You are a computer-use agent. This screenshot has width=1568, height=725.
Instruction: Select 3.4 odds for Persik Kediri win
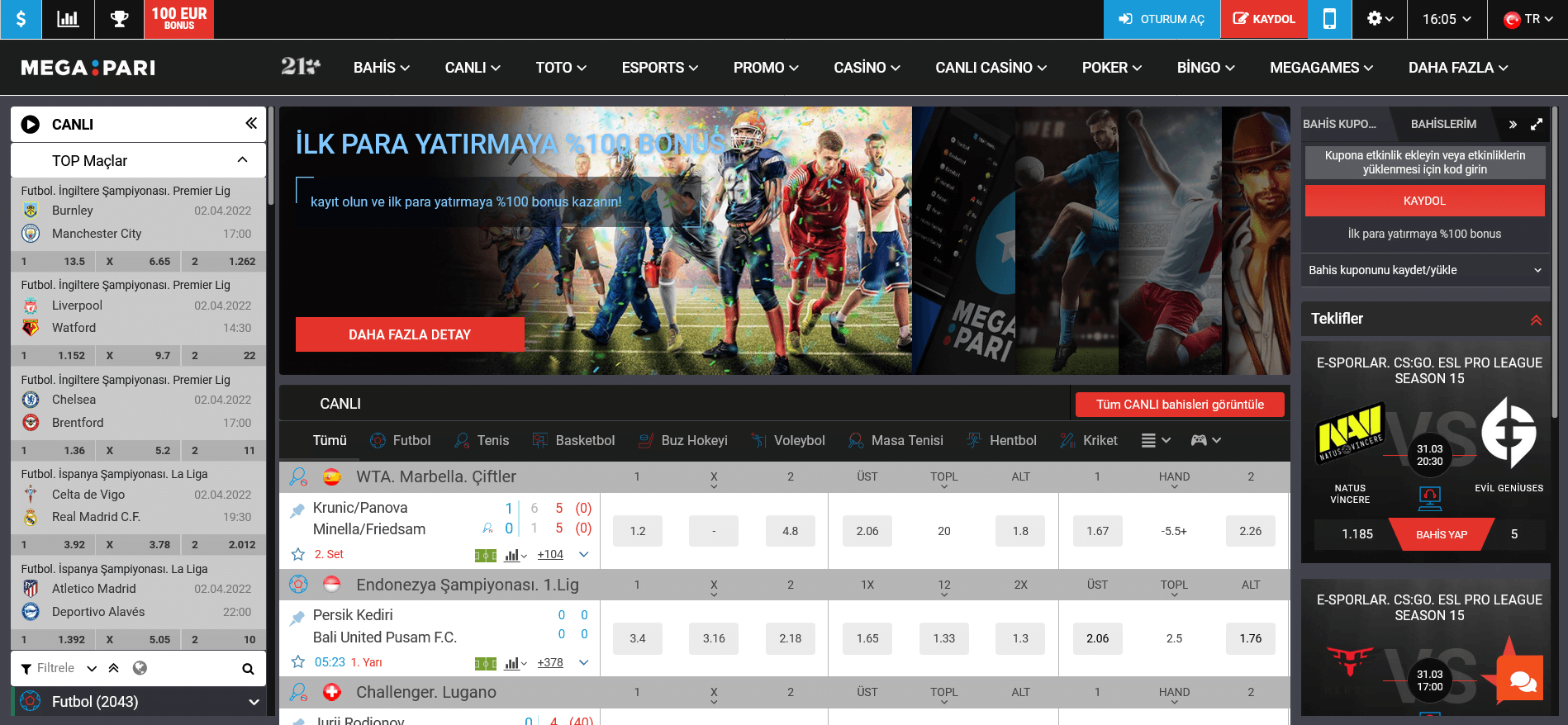tap(638, 638)
